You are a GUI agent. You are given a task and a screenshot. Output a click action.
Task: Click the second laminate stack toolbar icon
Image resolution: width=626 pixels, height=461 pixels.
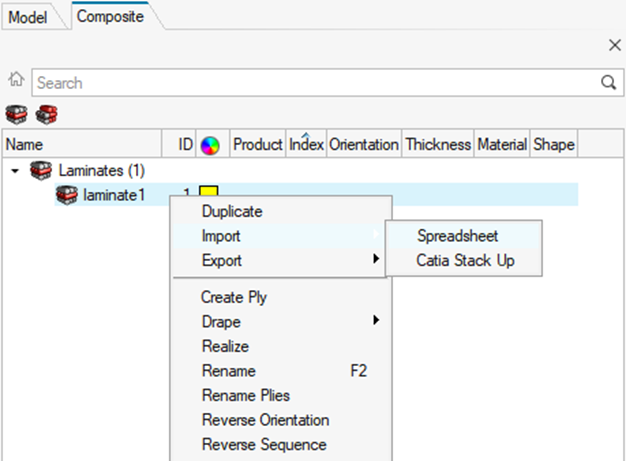(46, 115)
